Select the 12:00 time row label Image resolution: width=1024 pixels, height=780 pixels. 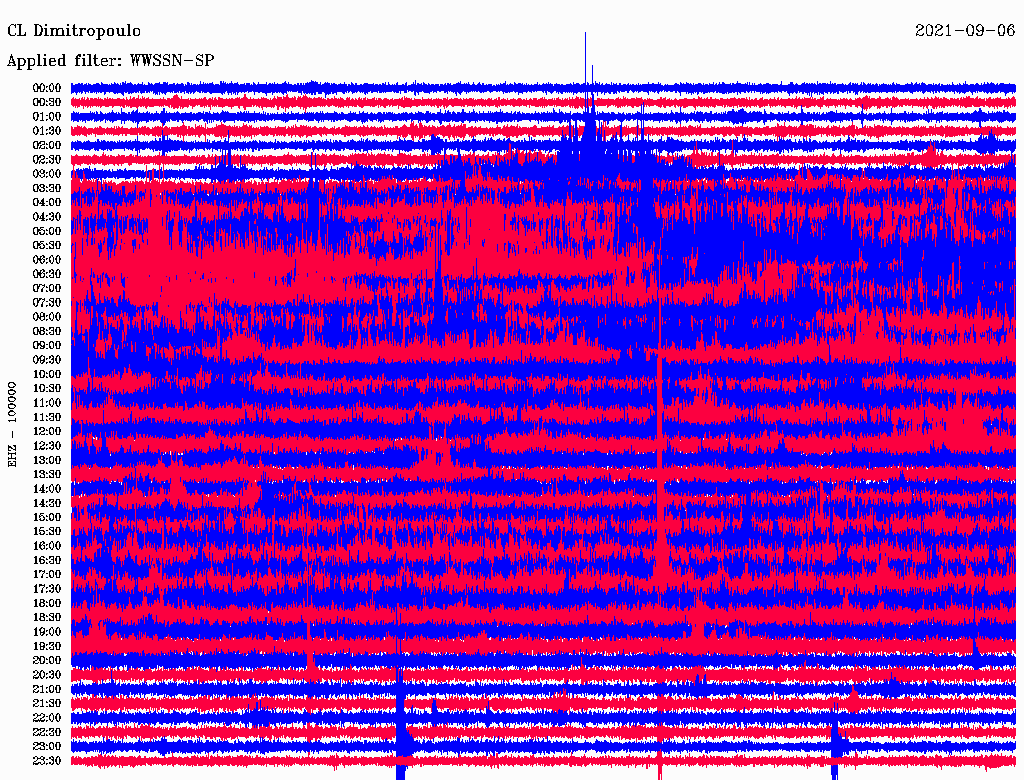(x=47, y=431)
